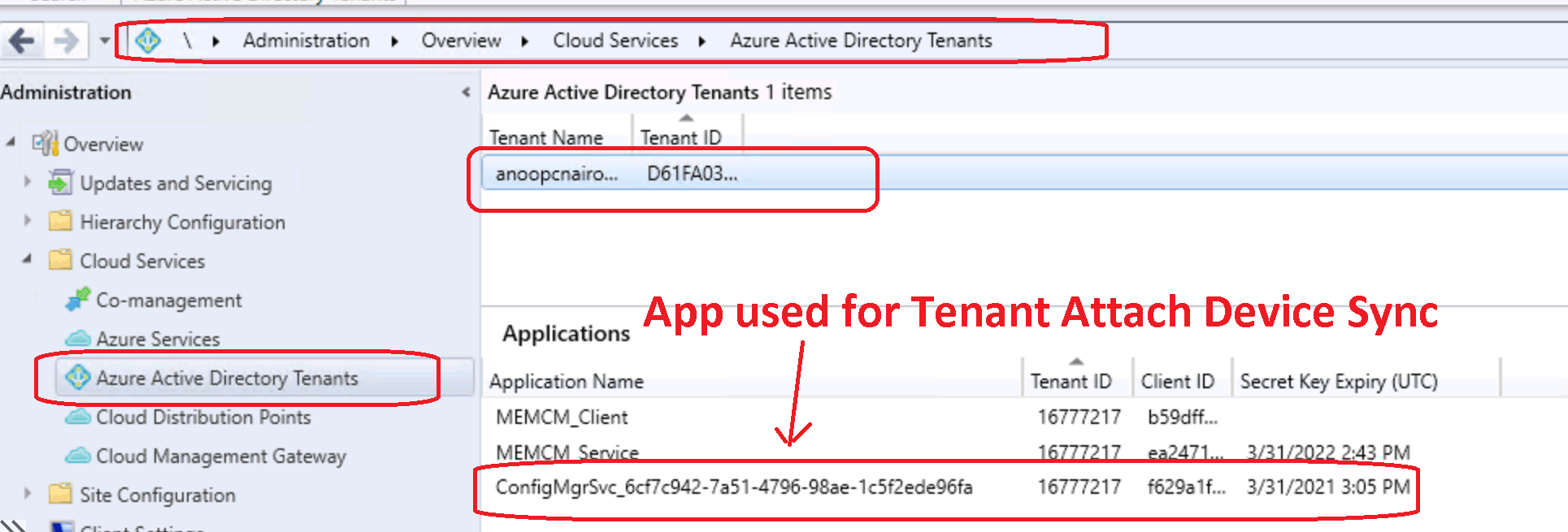This screenshot has width=1568, height=532.
Task: Click the Cloud Management Gateway cloud icon
Action: tap(78, 455)
